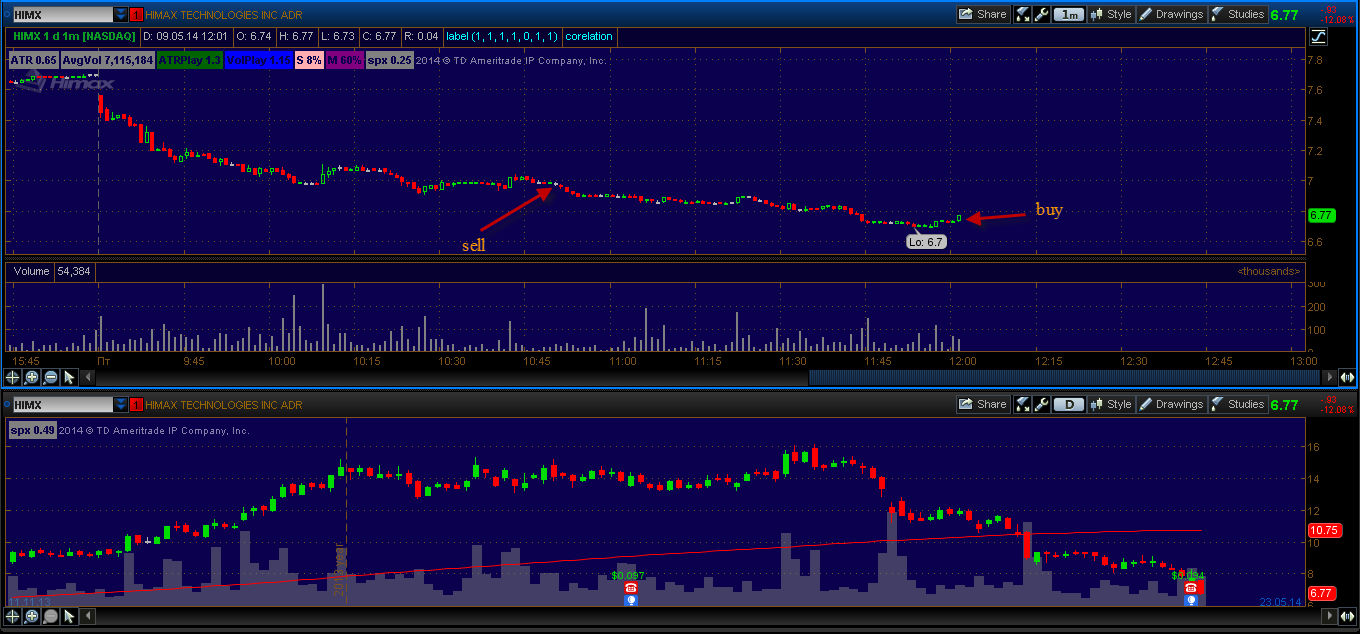Click spx 0.25 label in upper chart
This screenshot has width=1360, height=634.
tap(390, 60)
